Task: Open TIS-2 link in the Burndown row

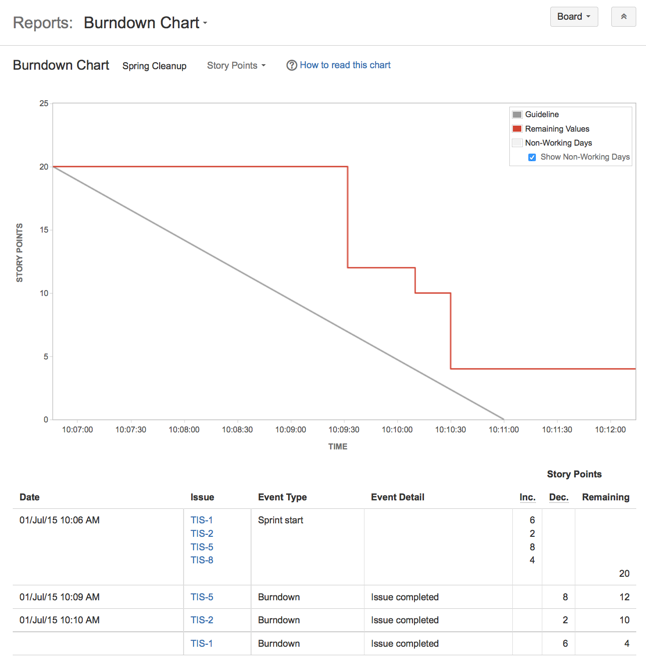Action: click(x=201, y=620)
